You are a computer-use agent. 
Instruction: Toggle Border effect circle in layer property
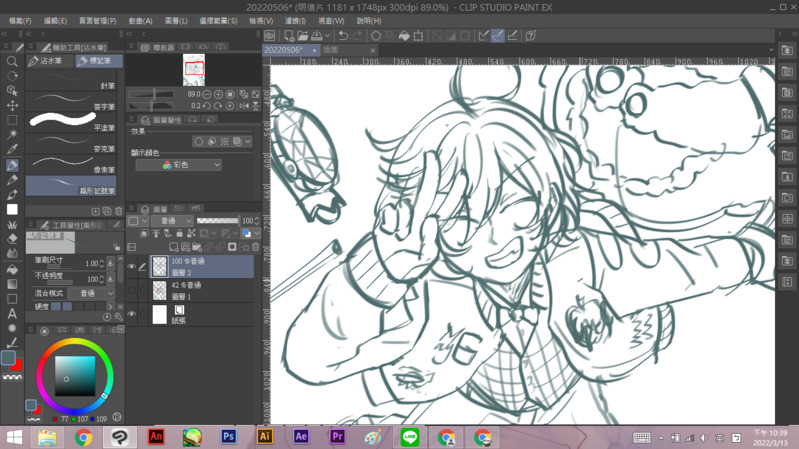tap(199, 141)
